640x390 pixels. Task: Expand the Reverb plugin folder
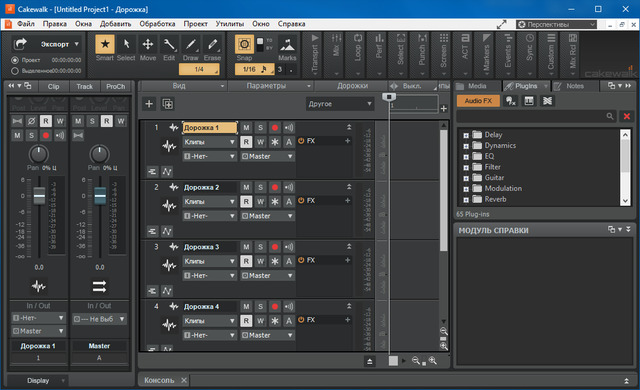point(466,200)
